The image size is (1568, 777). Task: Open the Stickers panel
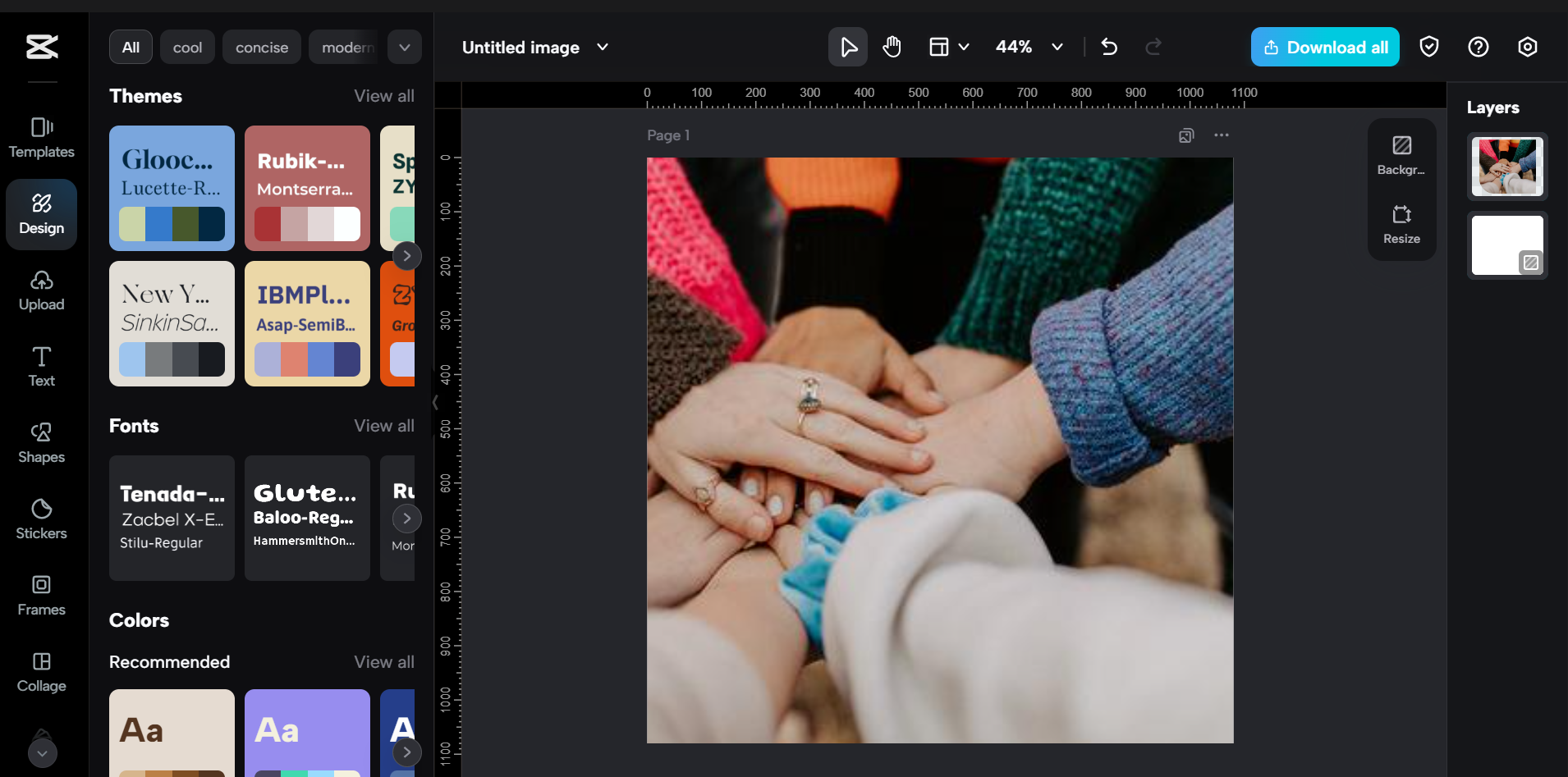point(41,519)
